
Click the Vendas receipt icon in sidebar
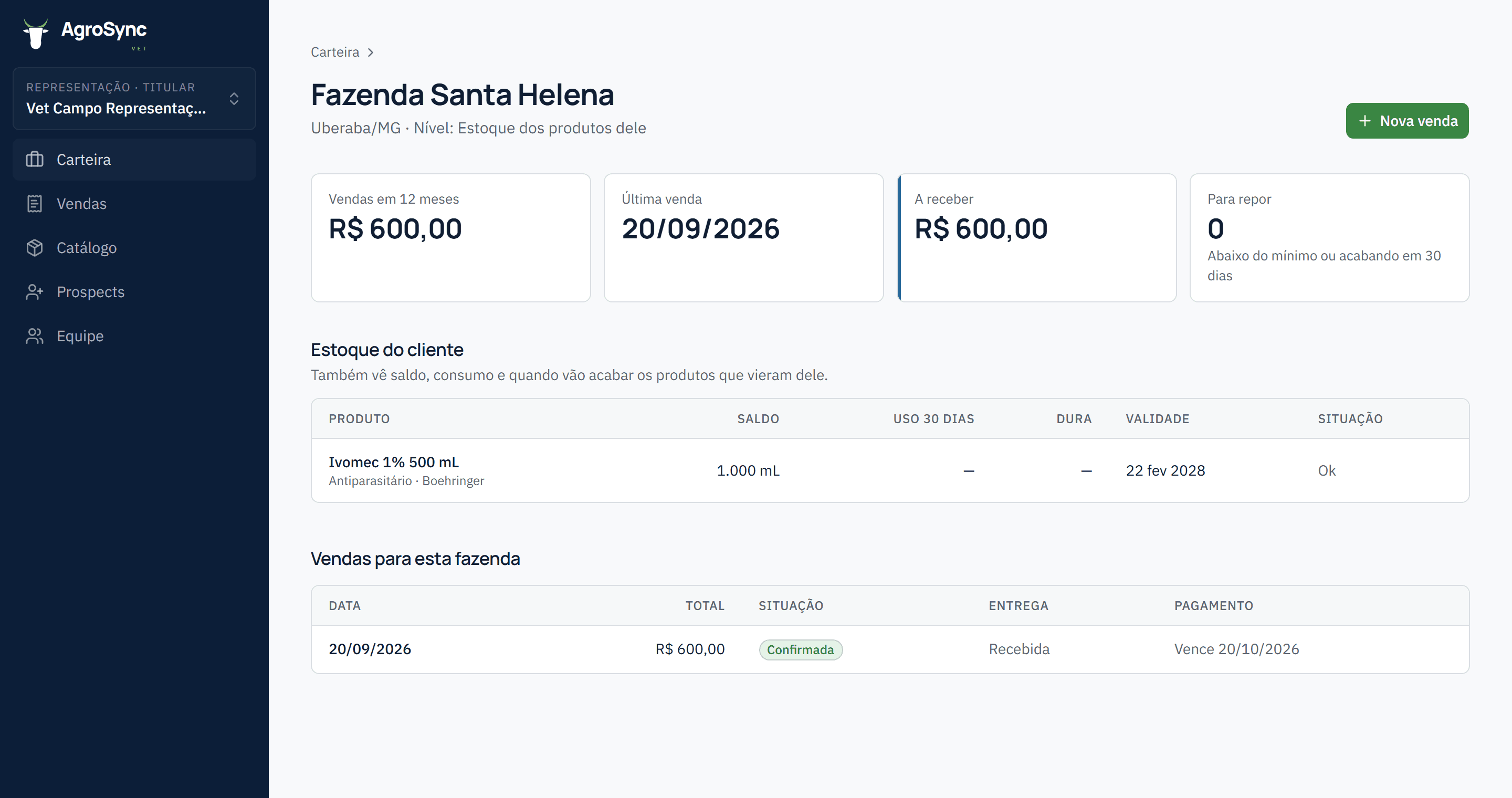tap(35, 204)
